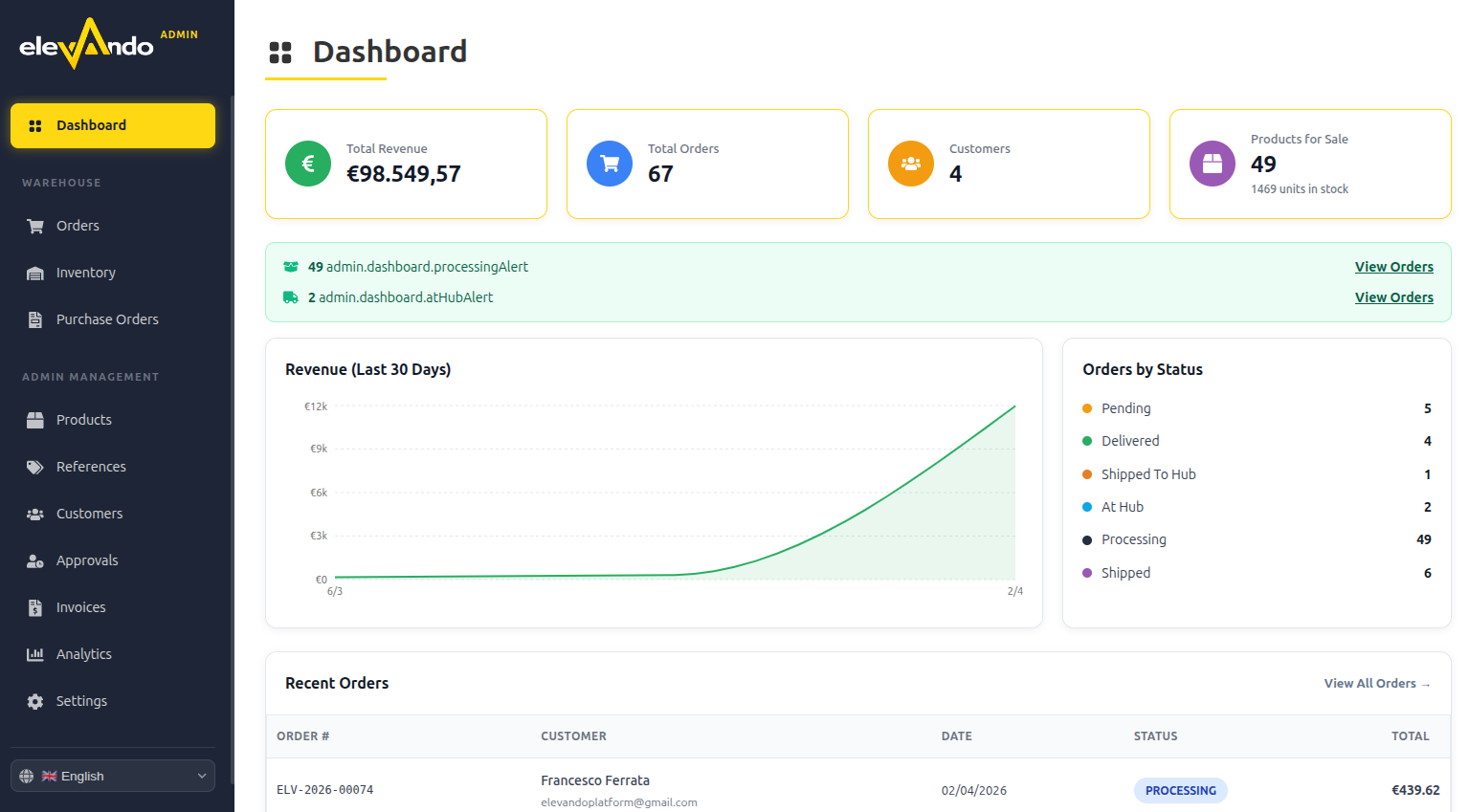The image size is (1469, 812).
Task: Click the Approvals user-check icon
Action: point(35,560)
